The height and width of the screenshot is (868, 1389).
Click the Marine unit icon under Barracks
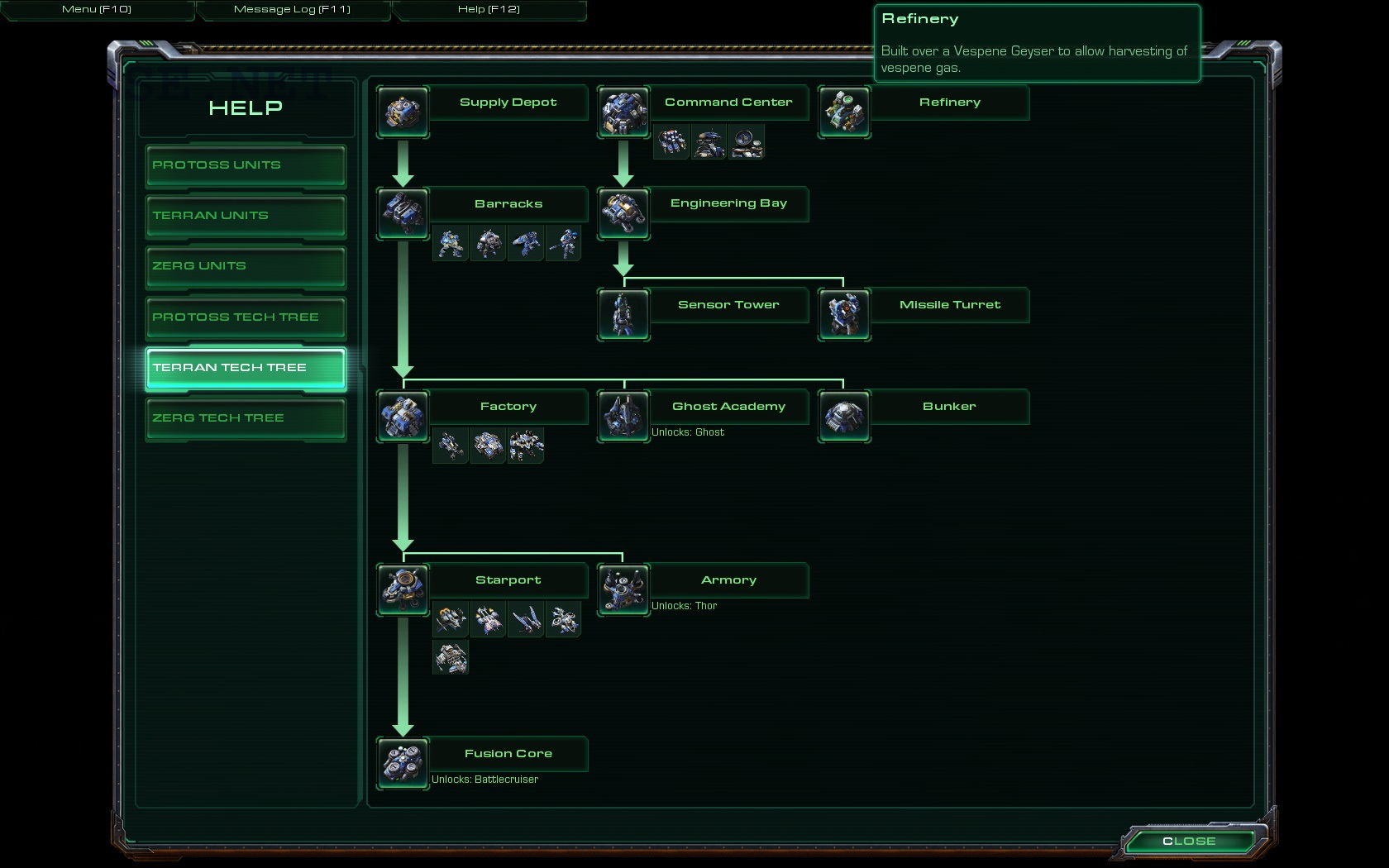pos(451,244)
